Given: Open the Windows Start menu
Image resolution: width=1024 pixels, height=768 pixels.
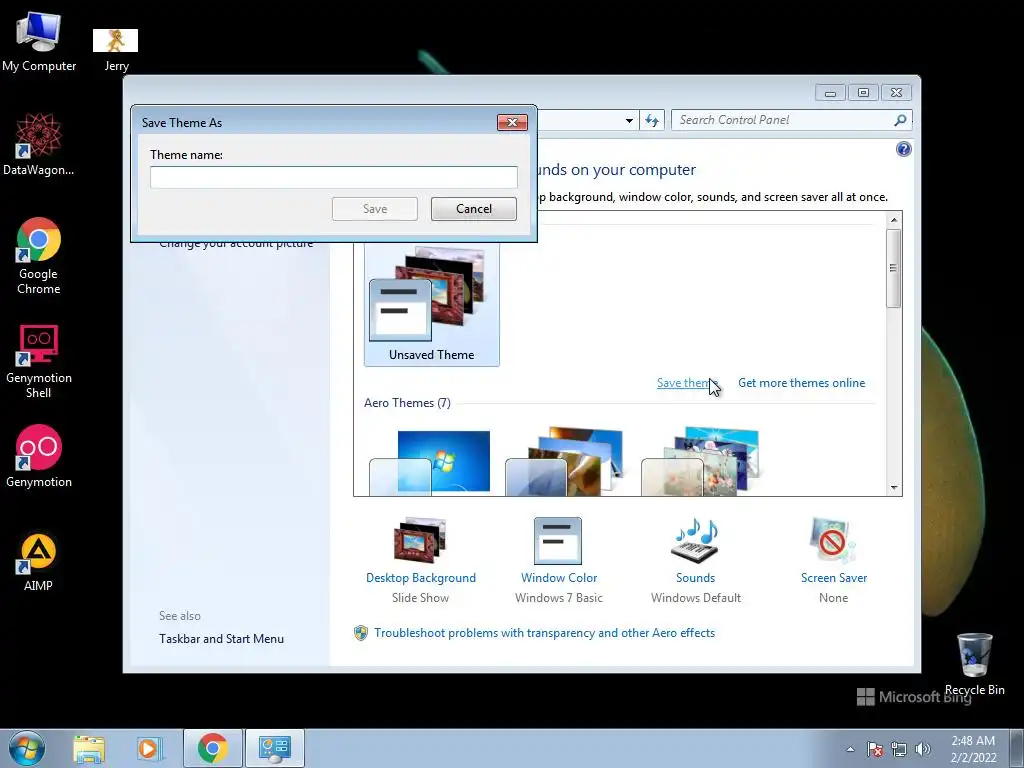Looking at the screenshot, I should [x=27, y=748].
